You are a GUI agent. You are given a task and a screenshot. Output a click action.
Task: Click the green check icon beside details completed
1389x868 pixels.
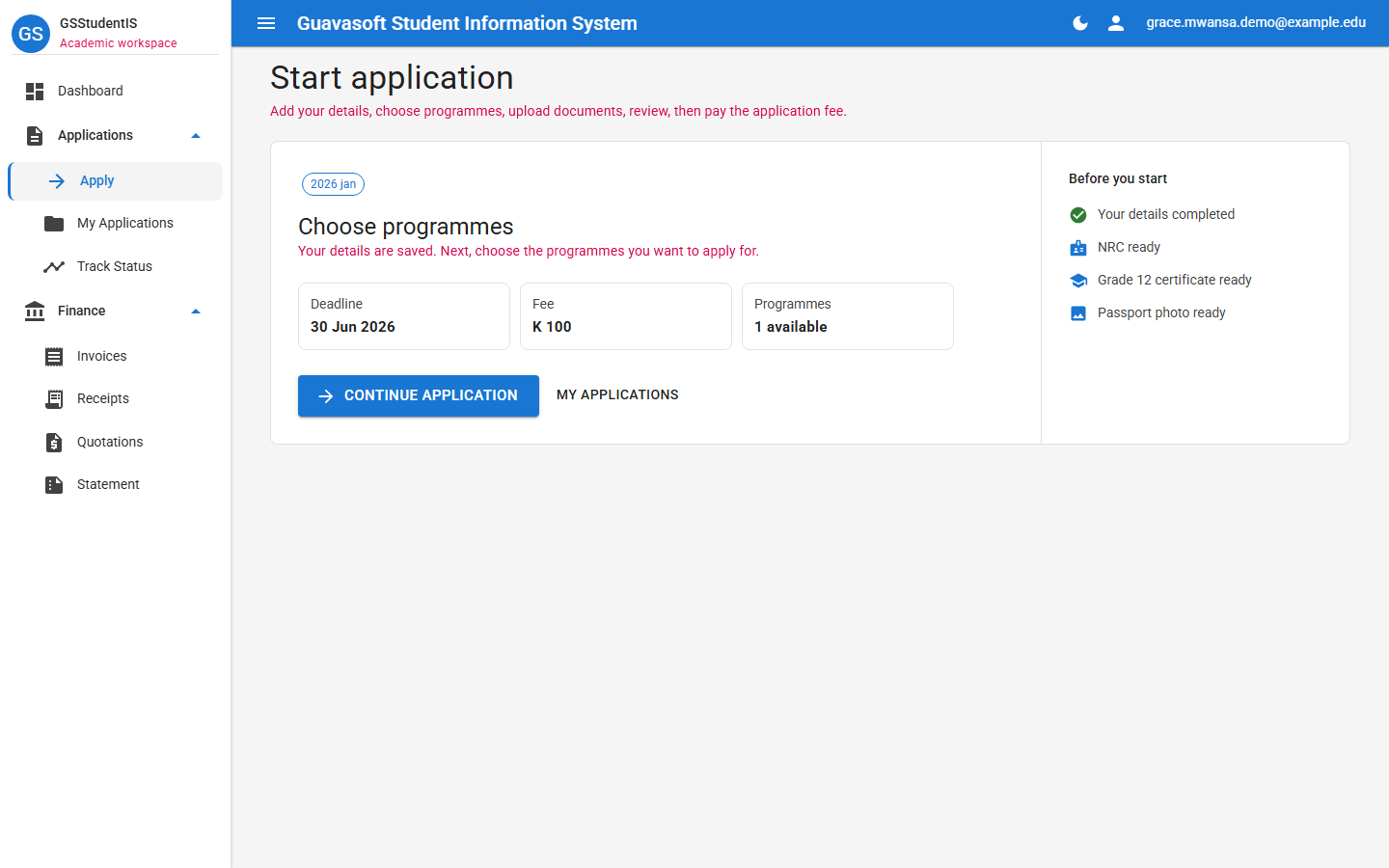[1078, 215]
